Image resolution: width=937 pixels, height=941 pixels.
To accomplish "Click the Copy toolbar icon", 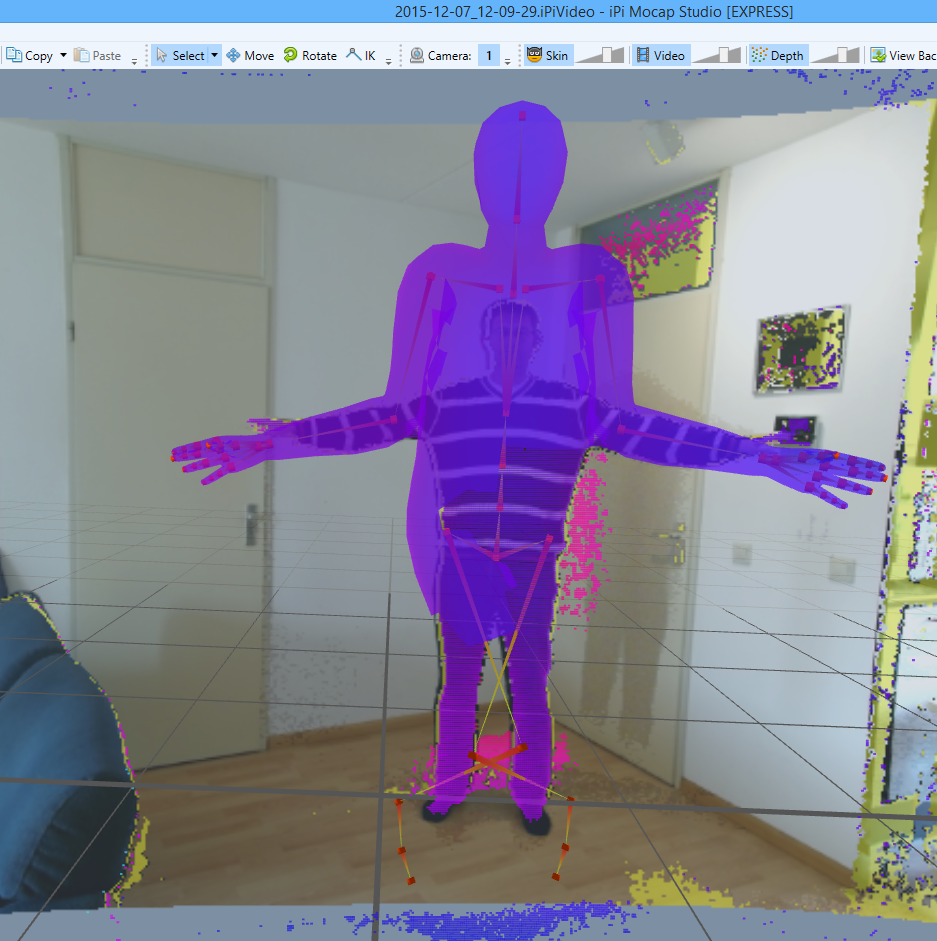I will (14, 55).
